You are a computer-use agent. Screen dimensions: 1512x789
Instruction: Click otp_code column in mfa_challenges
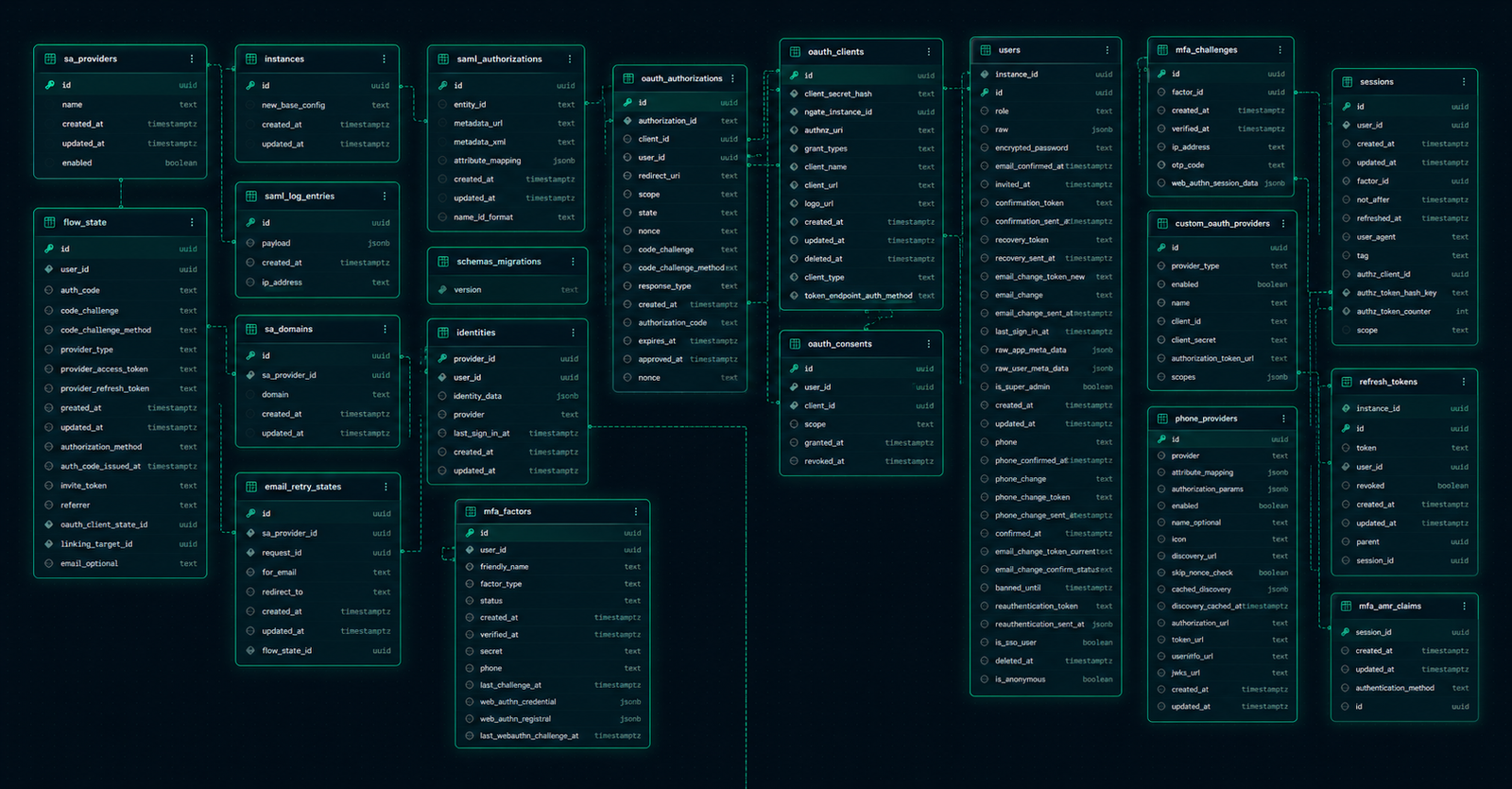pyautogui.click(x=1221, y=165)
